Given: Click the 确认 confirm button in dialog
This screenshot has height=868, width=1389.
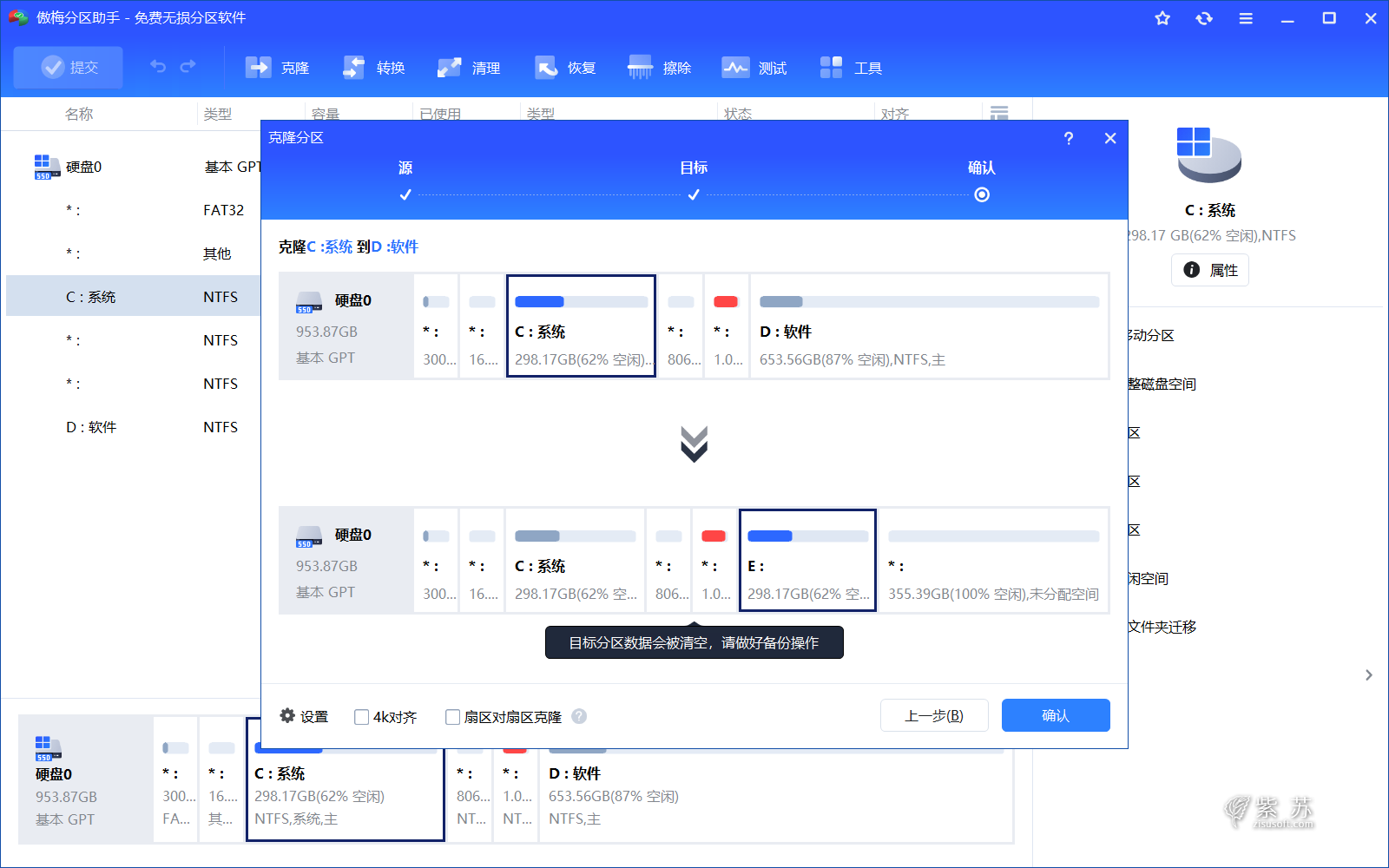Looking at the screenshot, I should click(x=1056, y=715).
